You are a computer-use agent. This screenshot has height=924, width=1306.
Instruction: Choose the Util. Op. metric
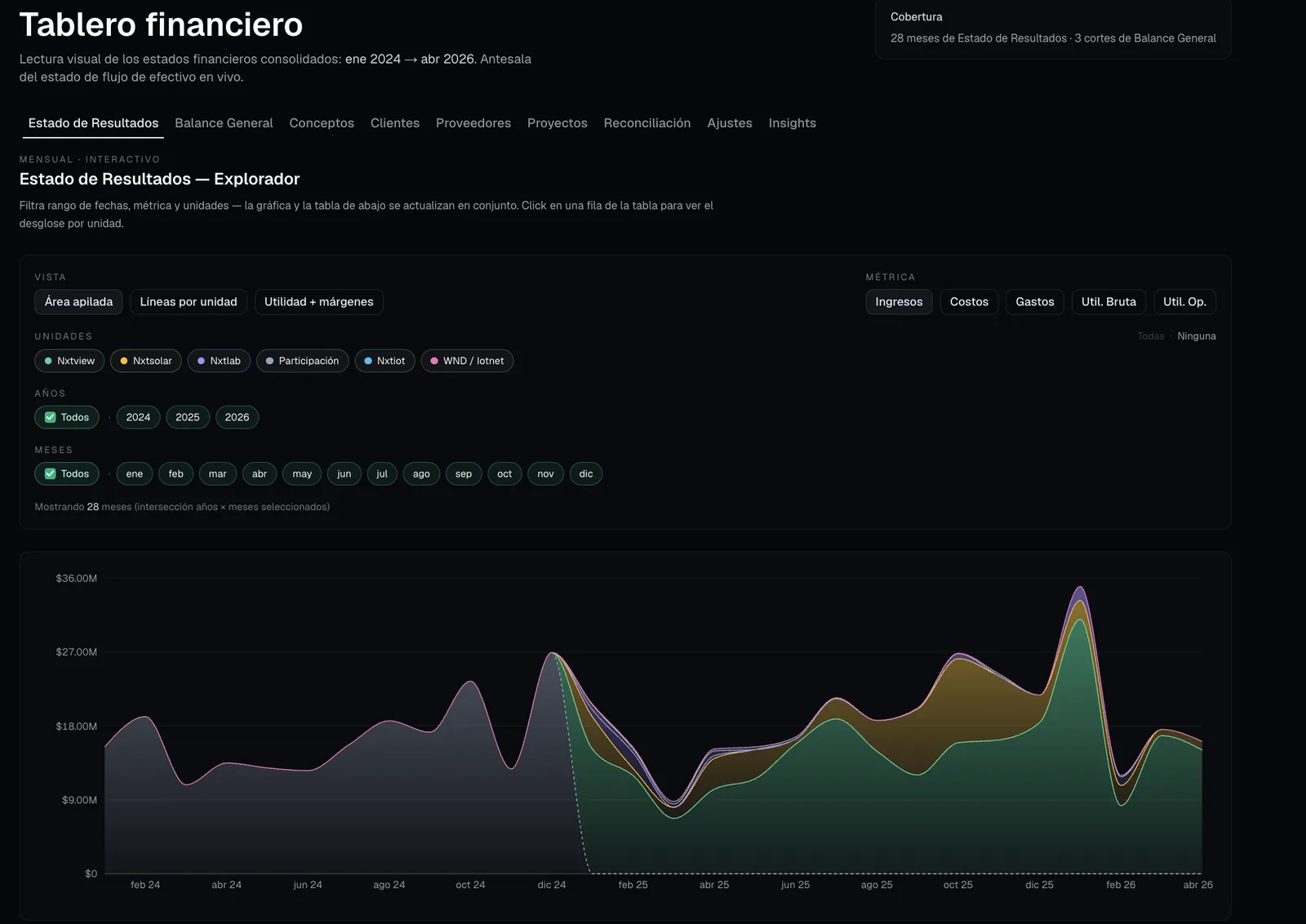pyautogui.click(x=1184, y=302)
